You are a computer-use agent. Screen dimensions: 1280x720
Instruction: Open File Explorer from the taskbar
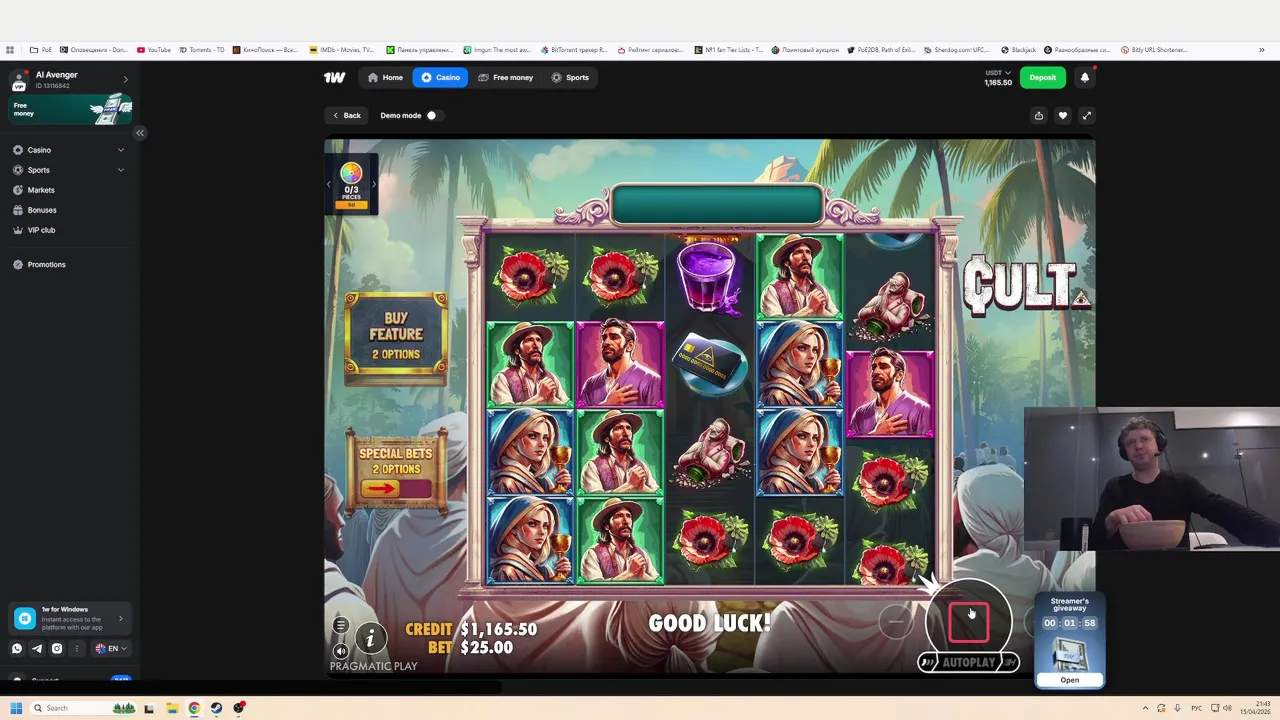click(172, 708)
